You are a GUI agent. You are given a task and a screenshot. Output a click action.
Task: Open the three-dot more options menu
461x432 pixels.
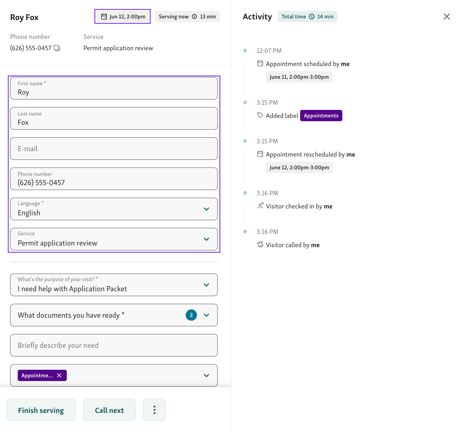pyautogui.click(x=154, y=410)
